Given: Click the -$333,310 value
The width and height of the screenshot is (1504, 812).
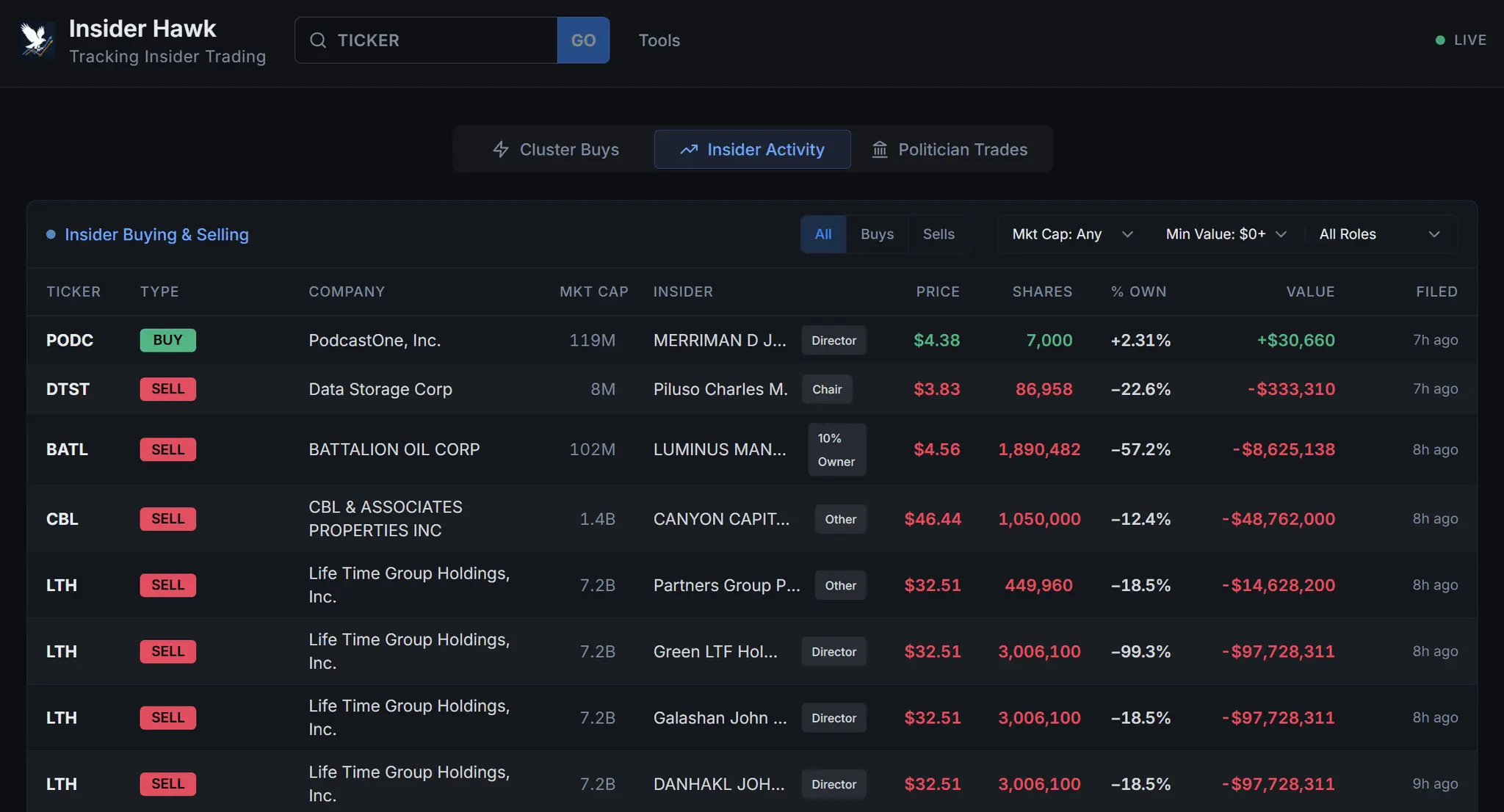Looking at the screenshot, I should (1292, 389).
